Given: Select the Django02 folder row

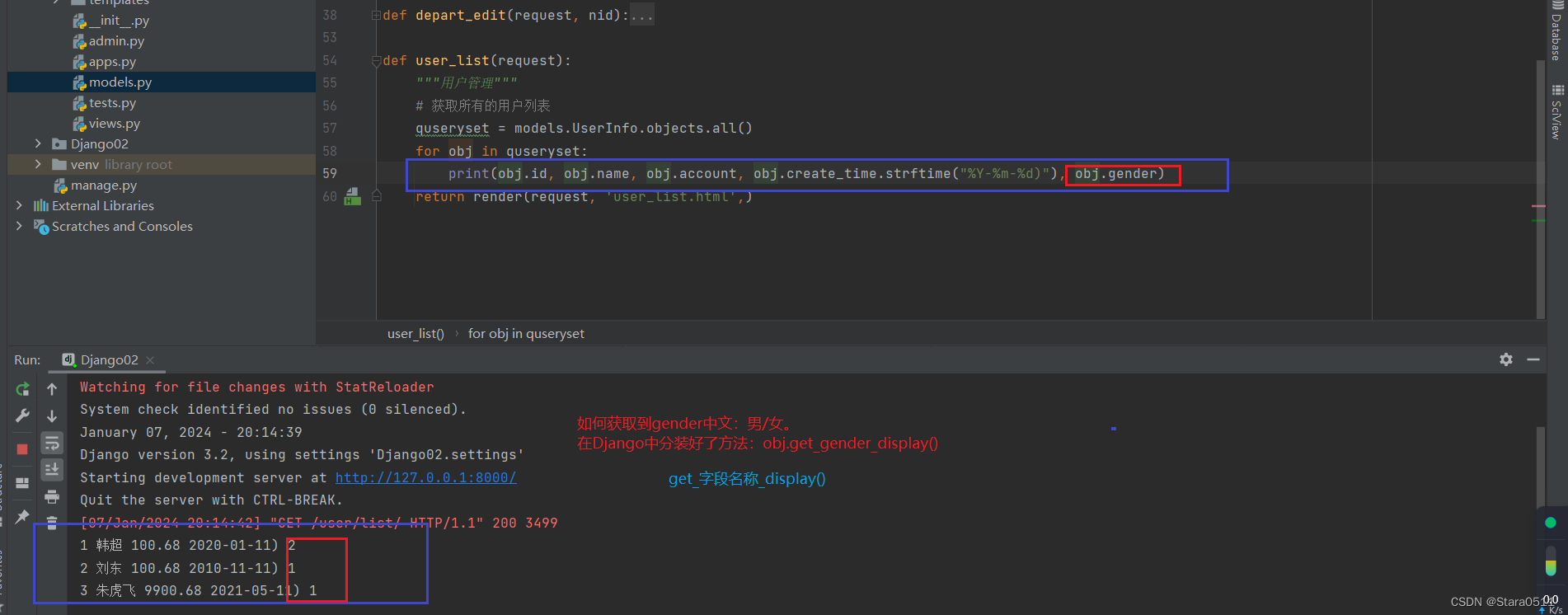Looking at the screenshot, I should pyautogui.click(x=162, y=144).
